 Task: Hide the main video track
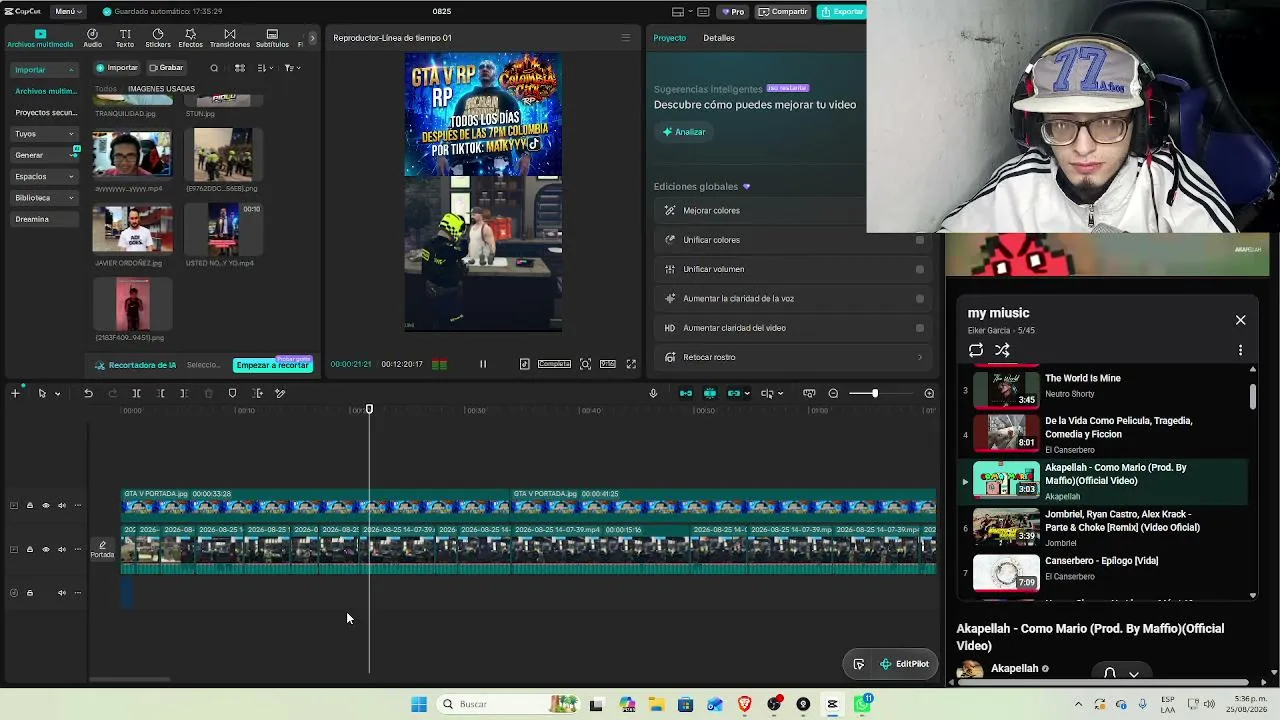tap(45, 549)
